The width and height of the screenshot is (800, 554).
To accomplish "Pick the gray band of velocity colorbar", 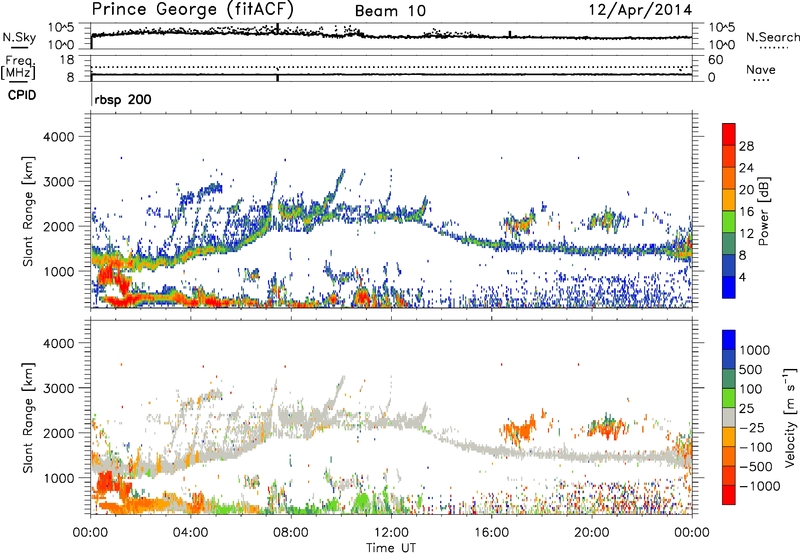I will point(729,418).
